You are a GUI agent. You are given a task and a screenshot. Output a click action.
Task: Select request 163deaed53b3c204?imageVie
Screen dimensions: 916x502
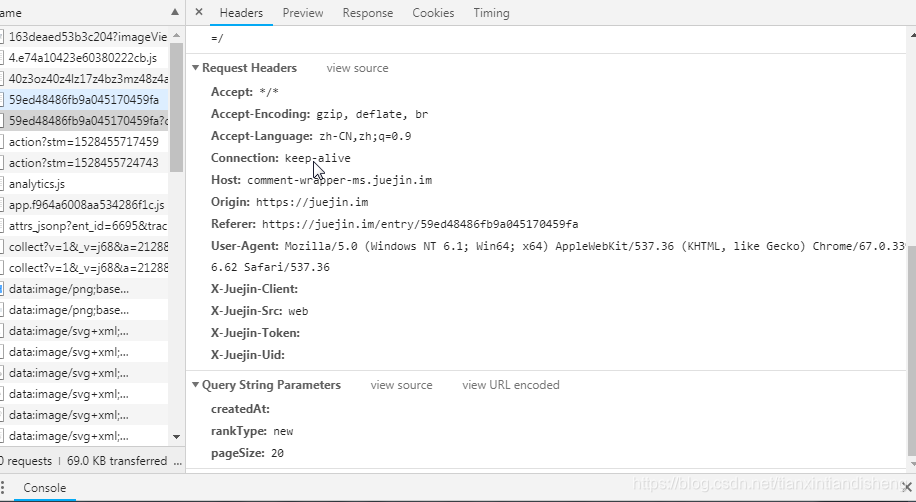coord(88,37)
